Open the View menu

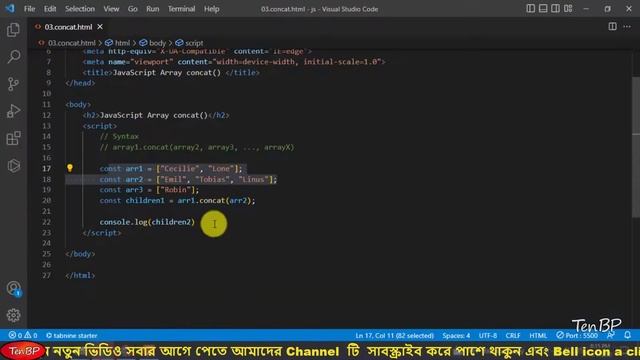point(111,9)
